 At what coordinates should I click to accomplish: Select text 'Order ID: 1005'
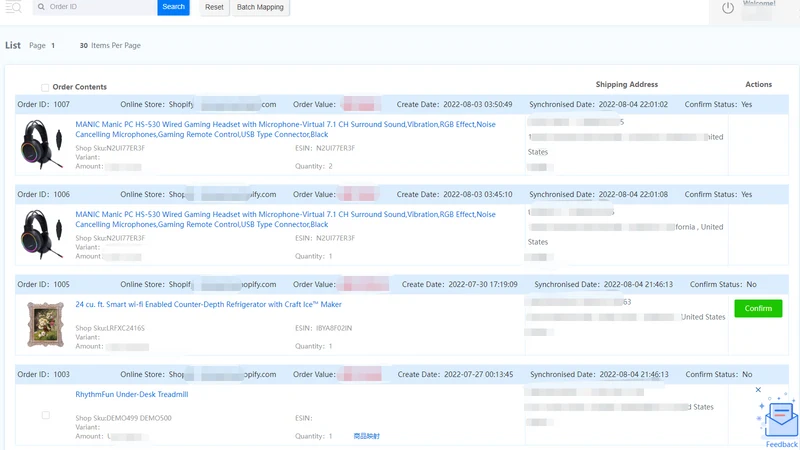pos(43,285)
